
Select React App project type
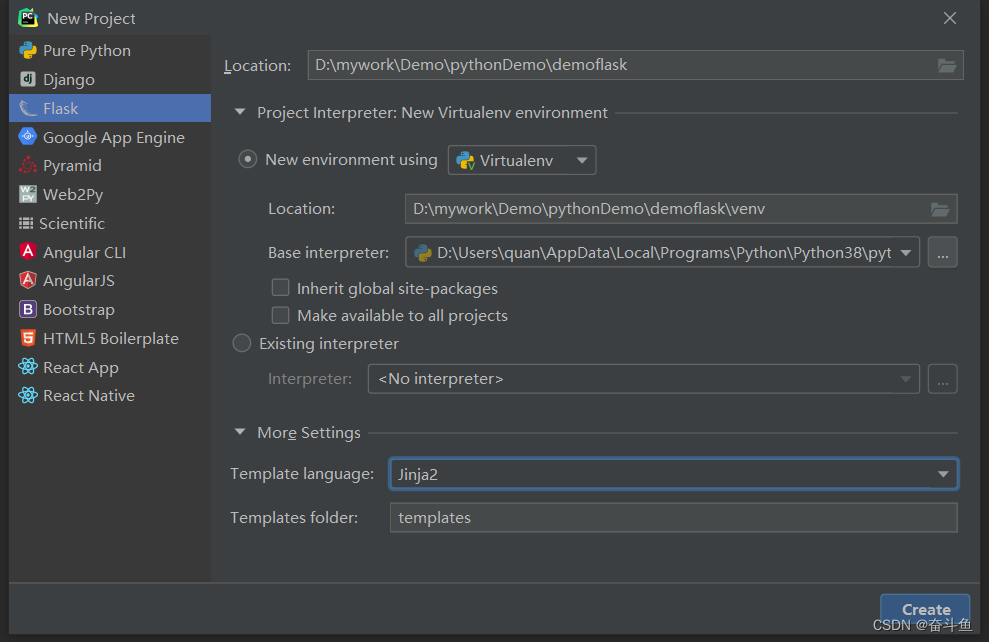tap(110, 367)
